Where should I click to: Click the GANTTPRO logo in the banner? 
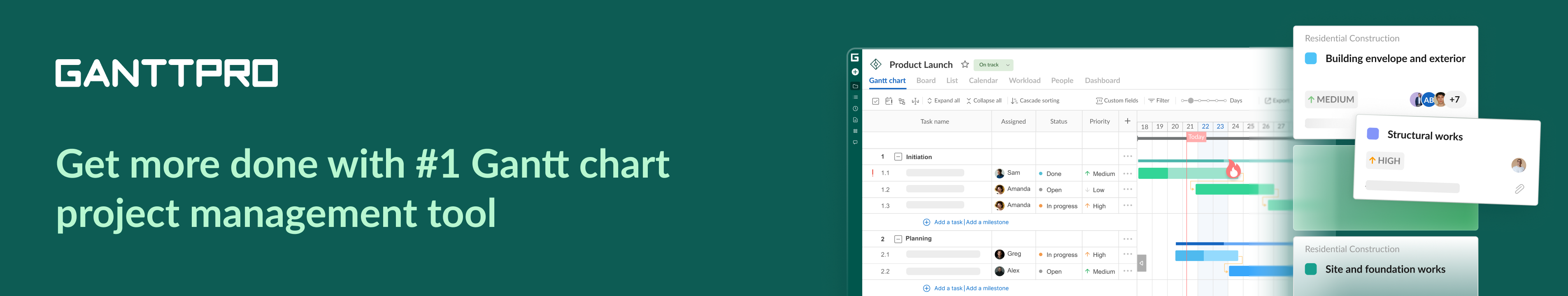pyautogui.click(x=167, y=73)
